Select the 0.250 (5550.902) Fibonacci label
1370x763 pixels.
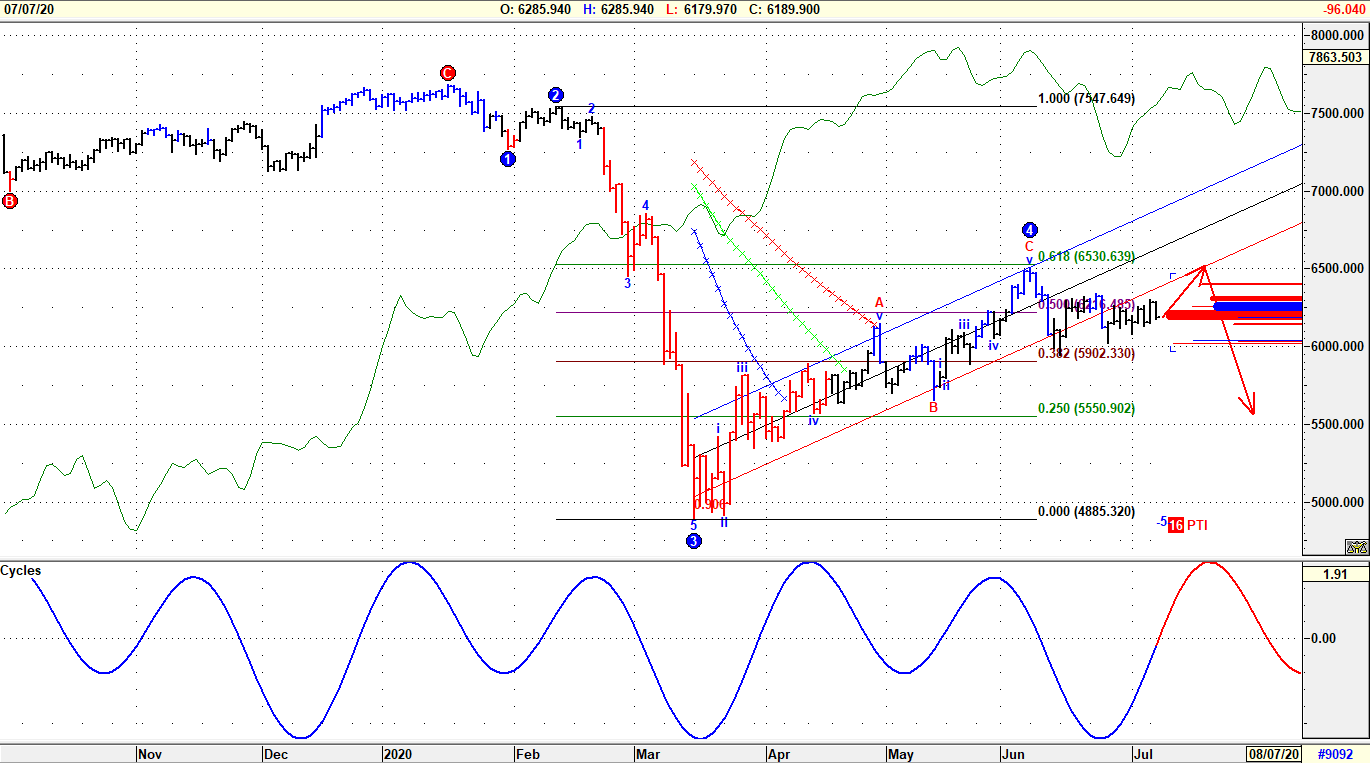[x=1087, y=408]
